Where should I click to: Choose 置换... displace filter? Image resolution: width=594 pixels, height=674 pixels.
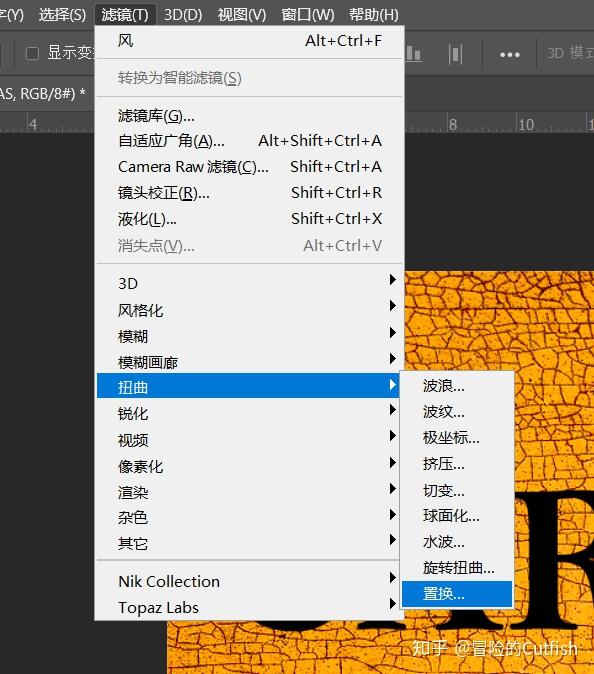click(x=457, y=594)
